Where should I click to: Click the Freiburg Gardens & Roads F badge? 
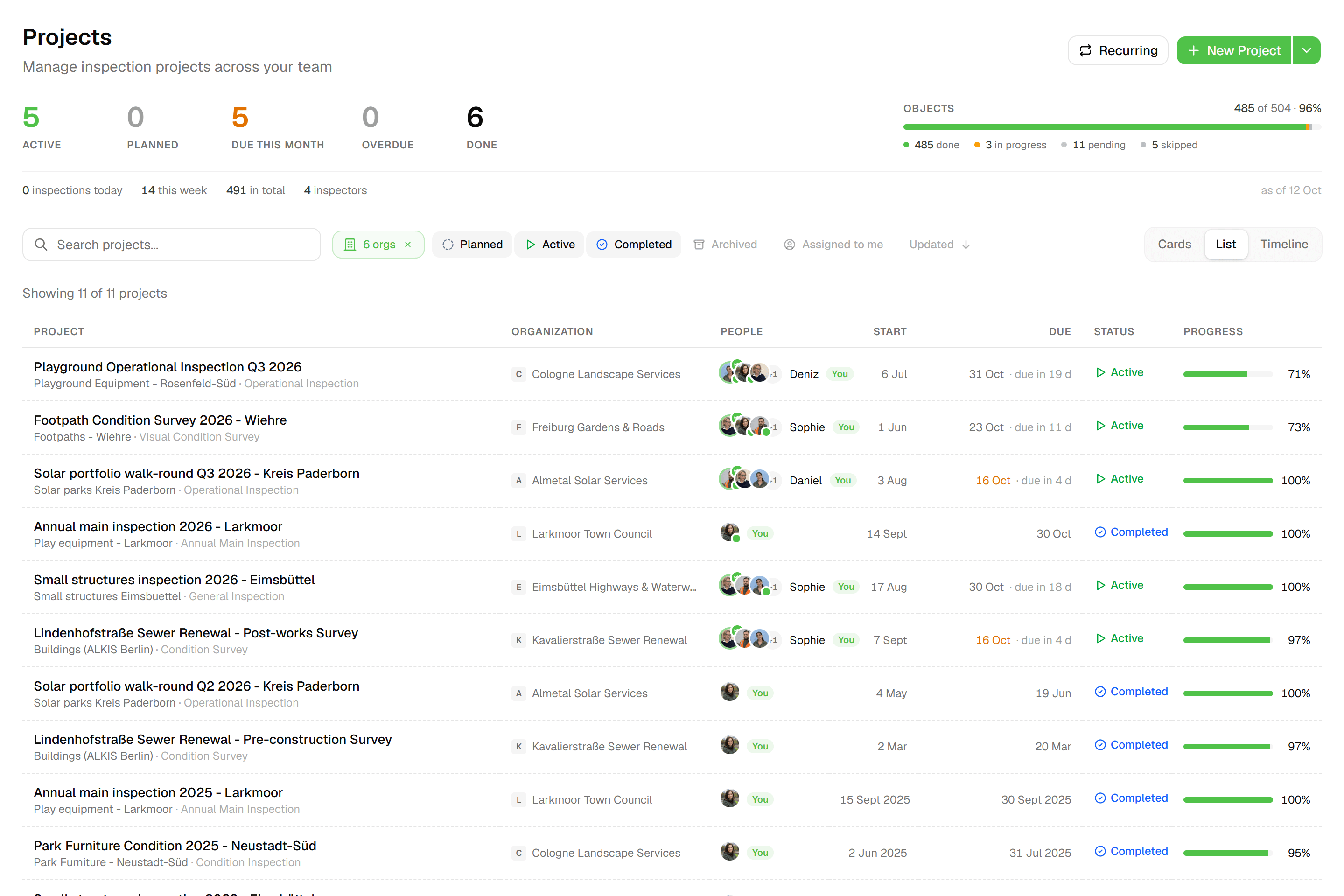coord(518,427)
